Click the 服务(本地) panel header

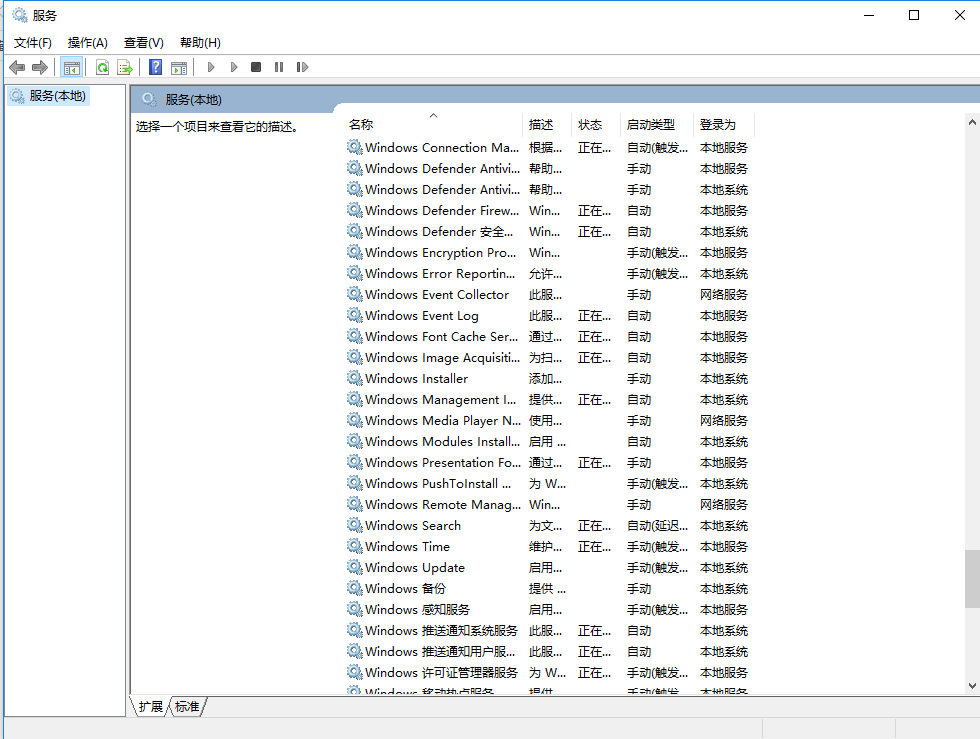pos(193,99)
